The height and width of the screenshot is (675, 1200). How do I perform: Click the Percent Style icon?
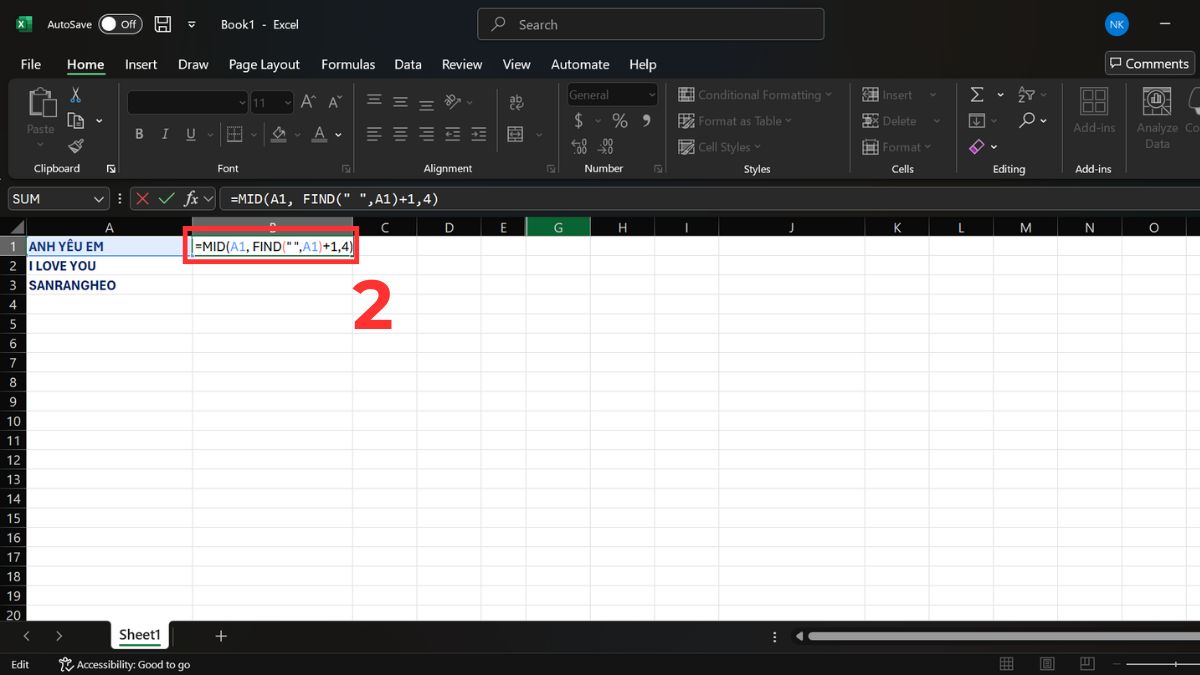[x=619, y=120]
